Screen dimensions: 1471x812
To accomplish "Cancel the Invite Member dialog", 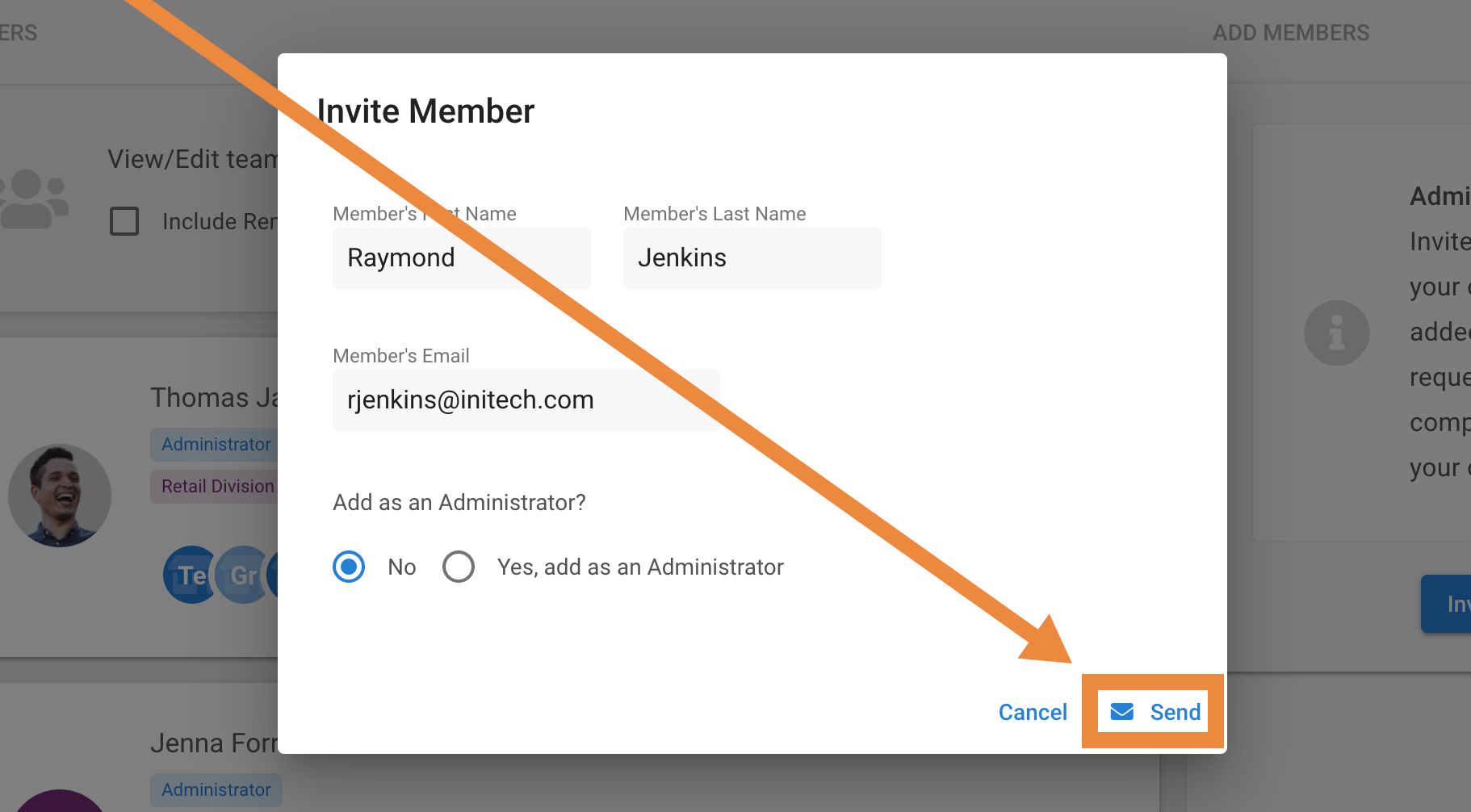I will (x=1033, y=712).
